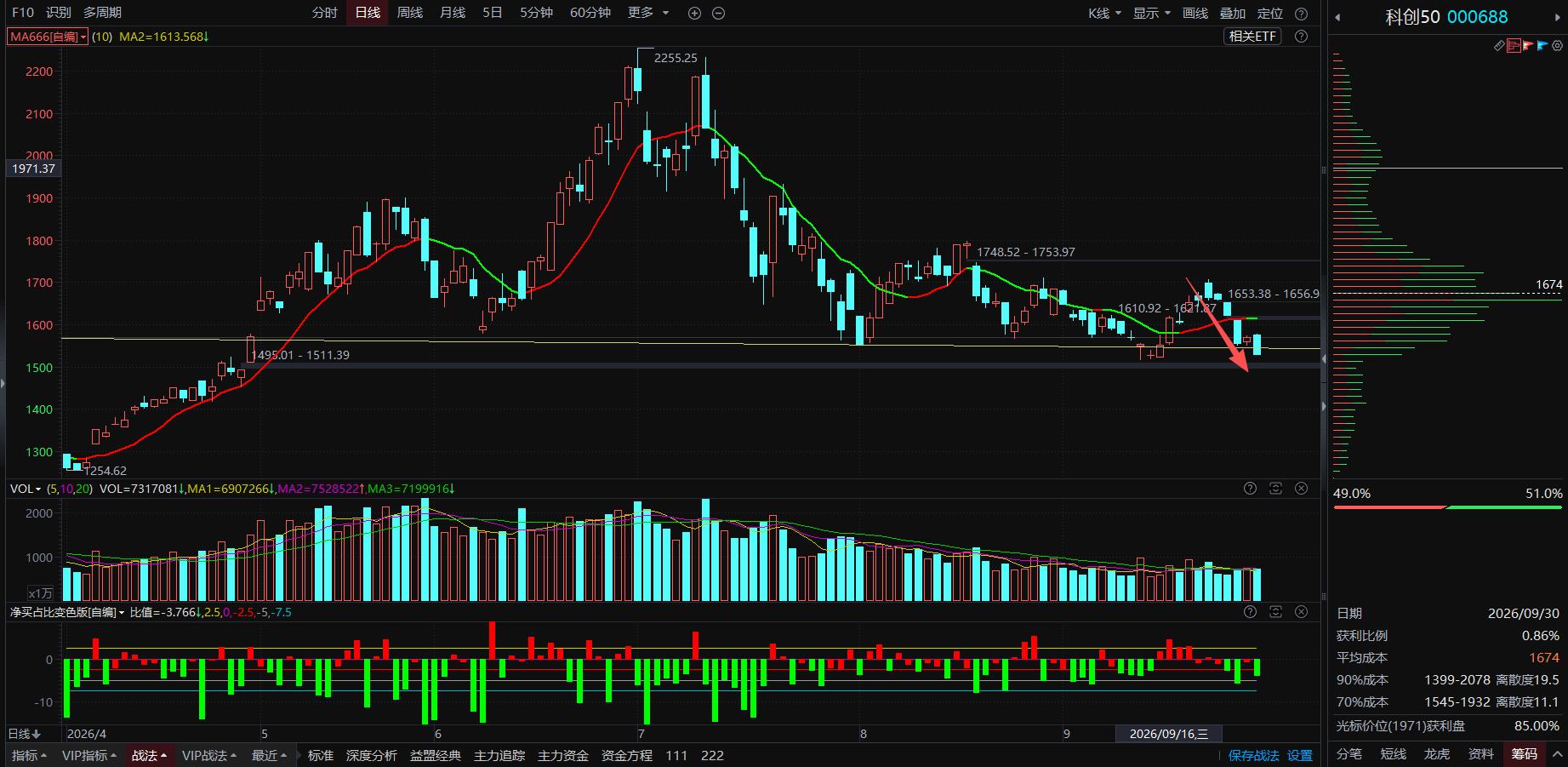This screenshot has width=1568, height=767.
Task: Open the 筹码 tab in side panel
Action: (x=1524, y=753)
